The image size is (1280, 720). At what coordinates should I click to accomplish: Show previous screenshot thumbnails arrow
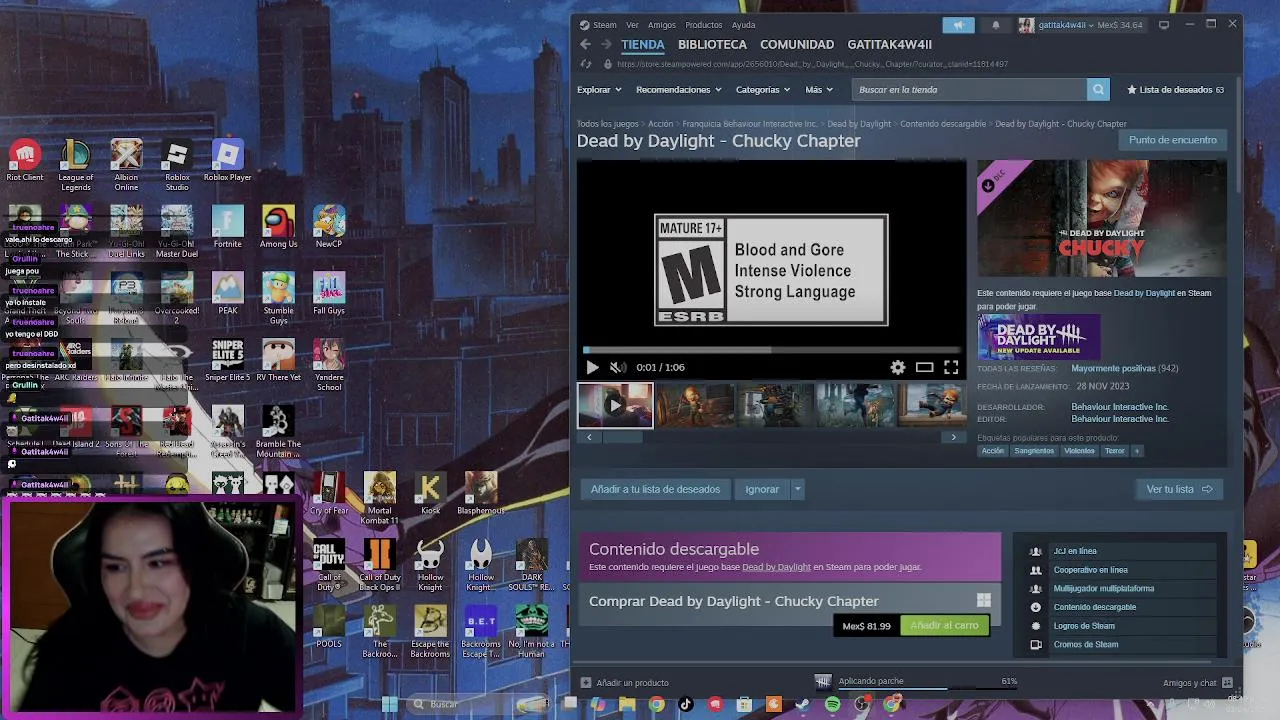click(589, 437)
